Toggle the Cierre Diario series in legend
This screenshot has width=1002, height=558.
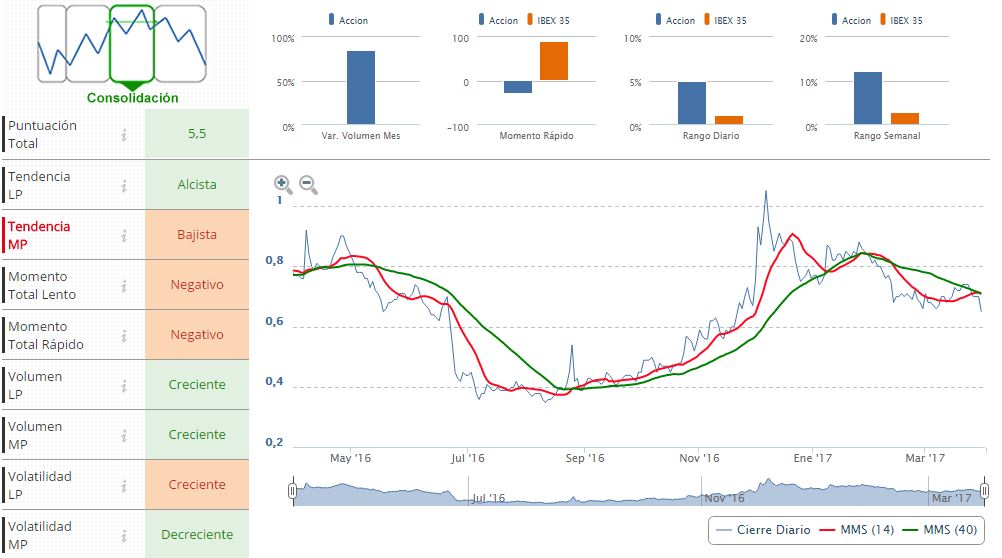765,529
